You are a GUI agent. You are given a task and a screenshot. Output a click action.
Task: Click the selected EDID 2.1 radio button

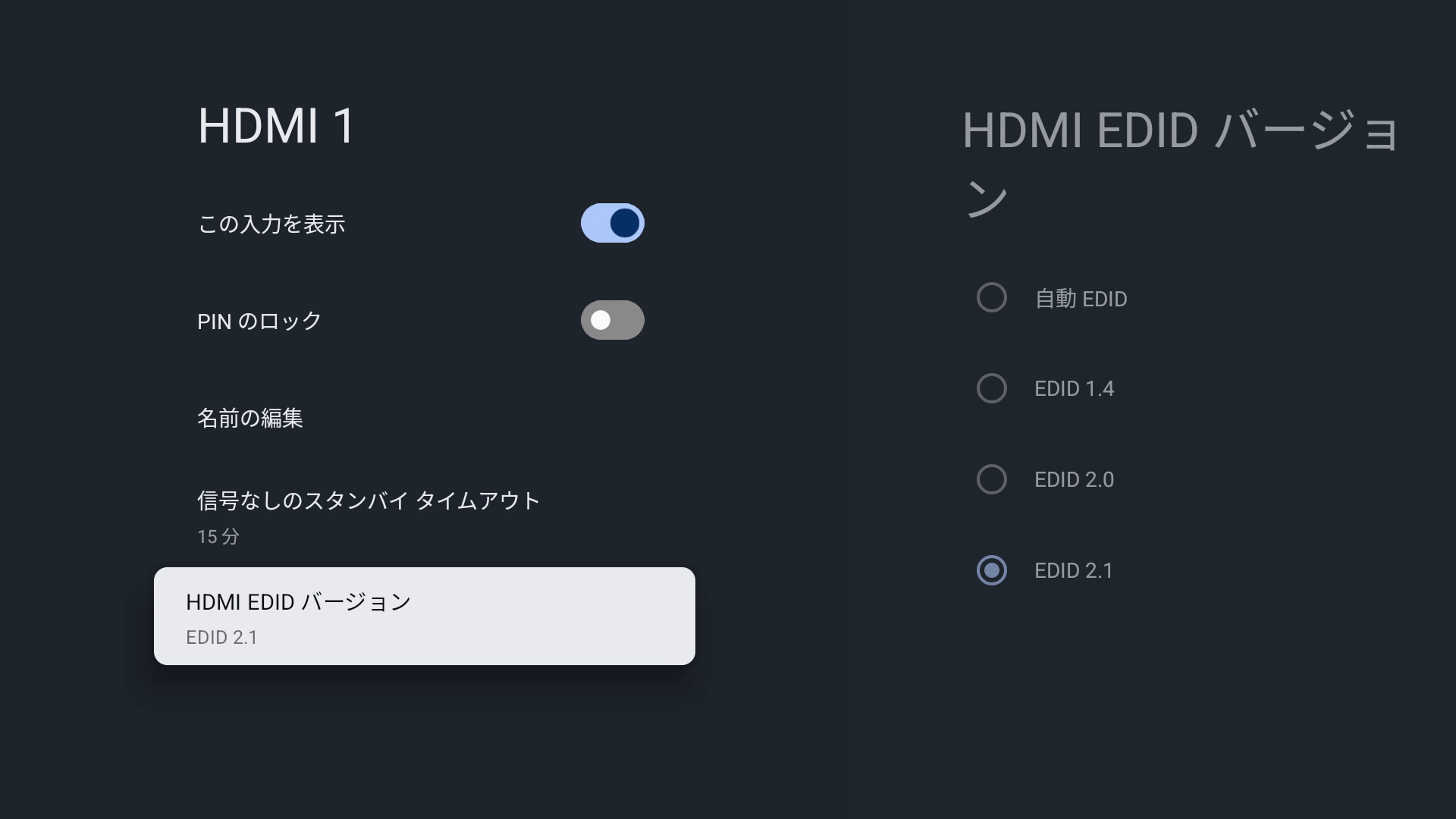click(x=991, y=570)
